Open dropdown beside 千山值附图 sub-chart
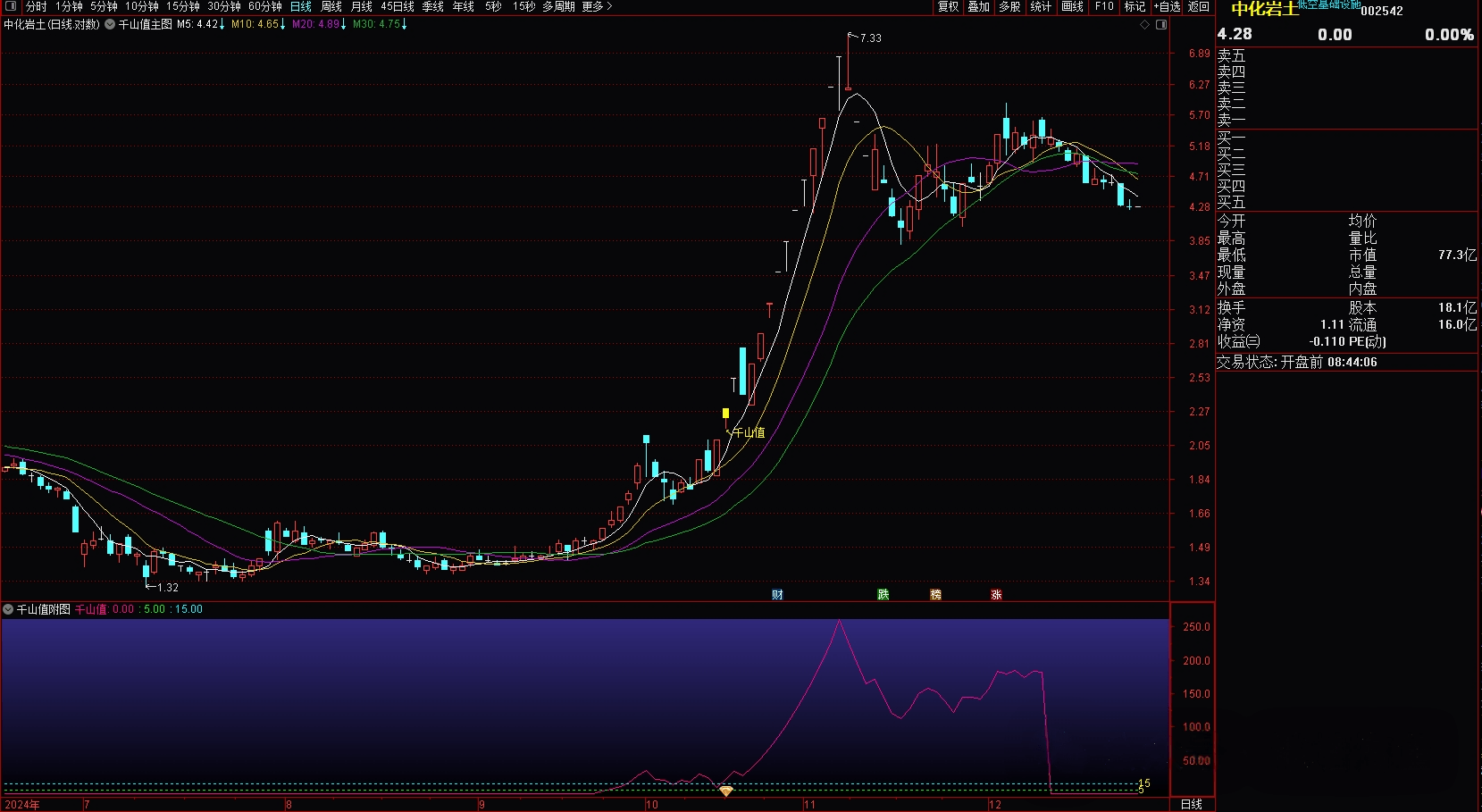1482x812 pixels. pyautogui.click(x=8, y=609)
